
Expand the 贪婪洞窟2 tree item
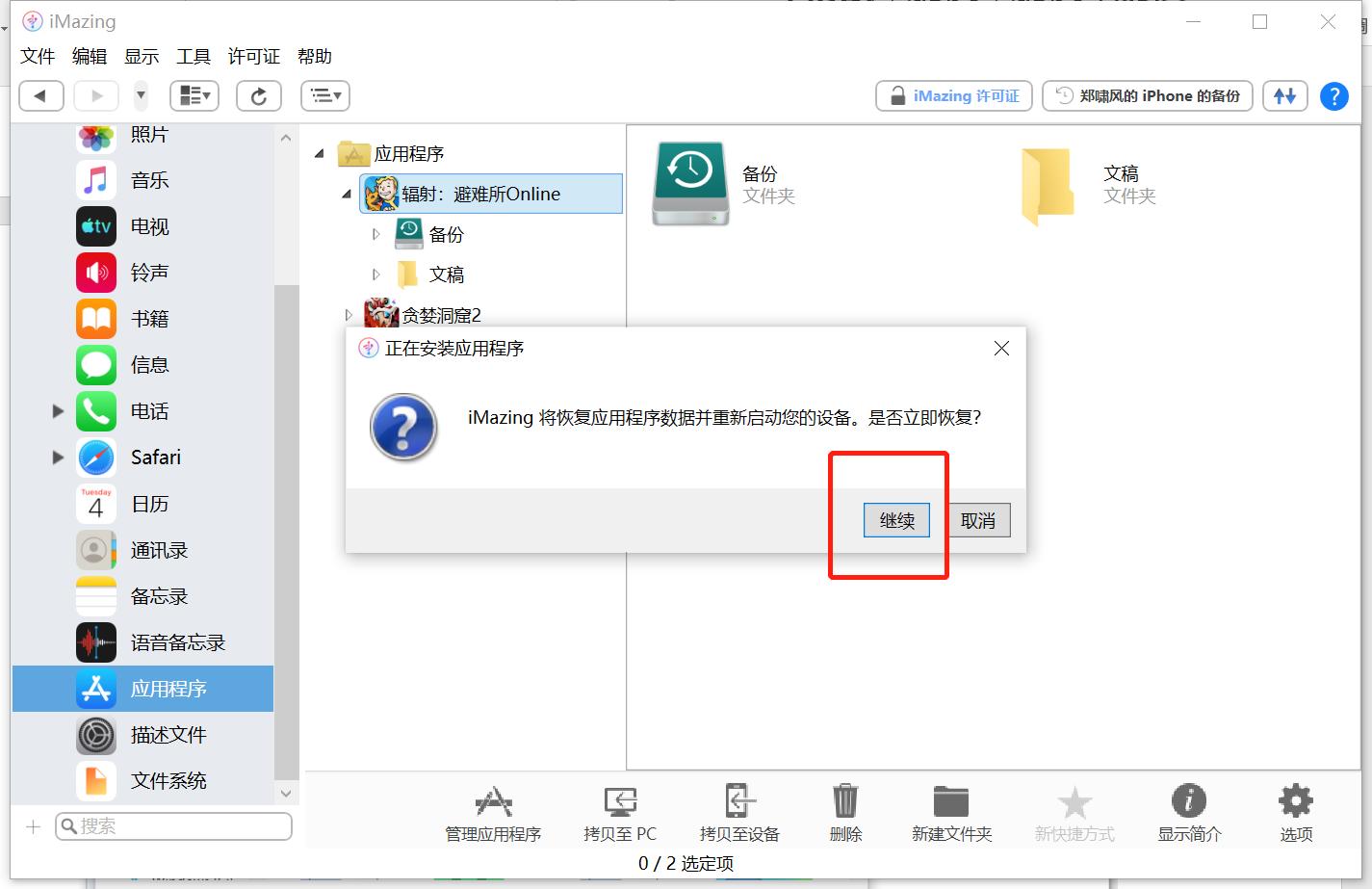coord(349,314)
